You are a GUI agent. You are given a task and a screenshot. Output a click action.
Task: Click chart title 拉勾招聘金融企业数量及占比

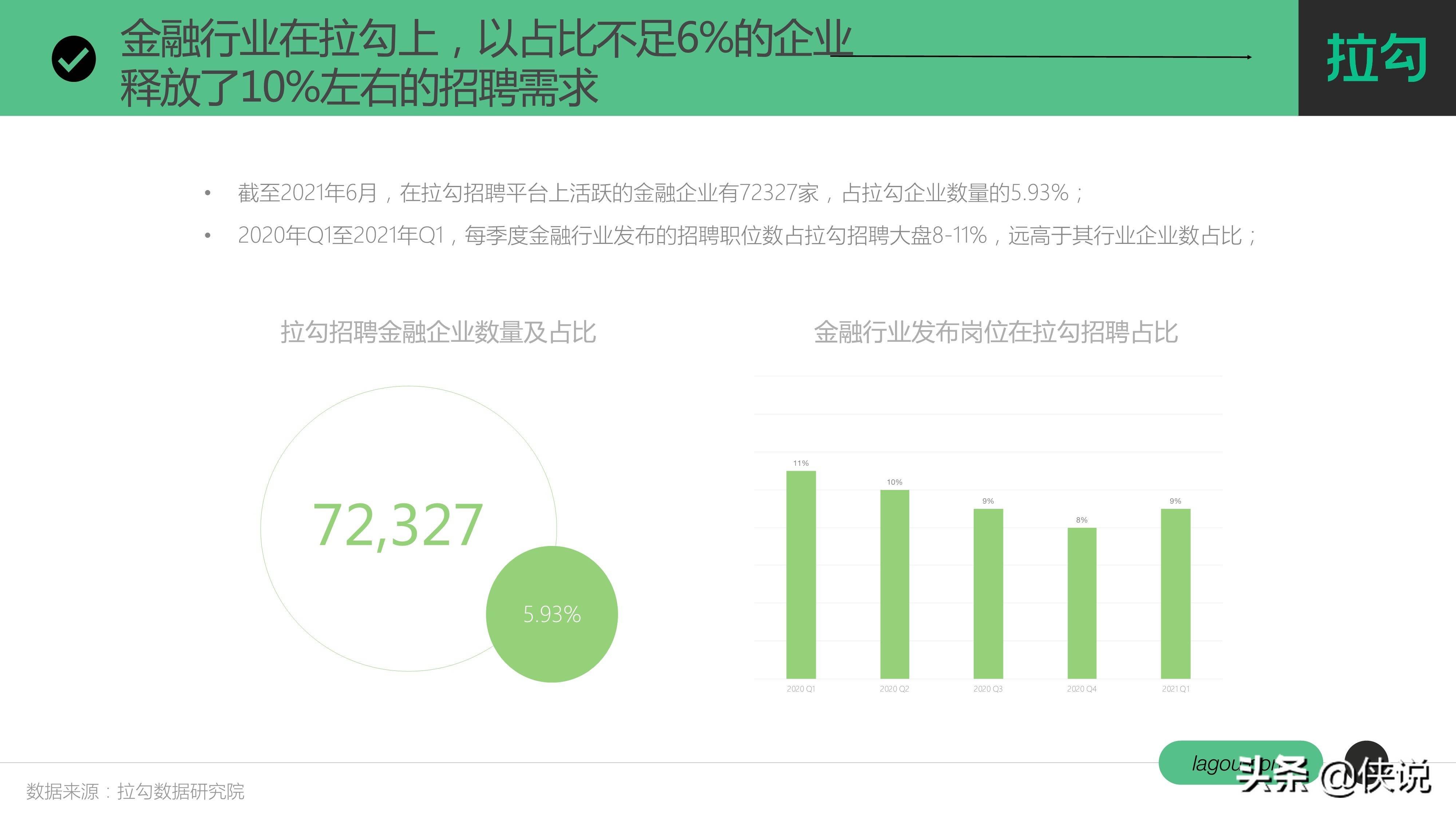click(x=438, y=332)
